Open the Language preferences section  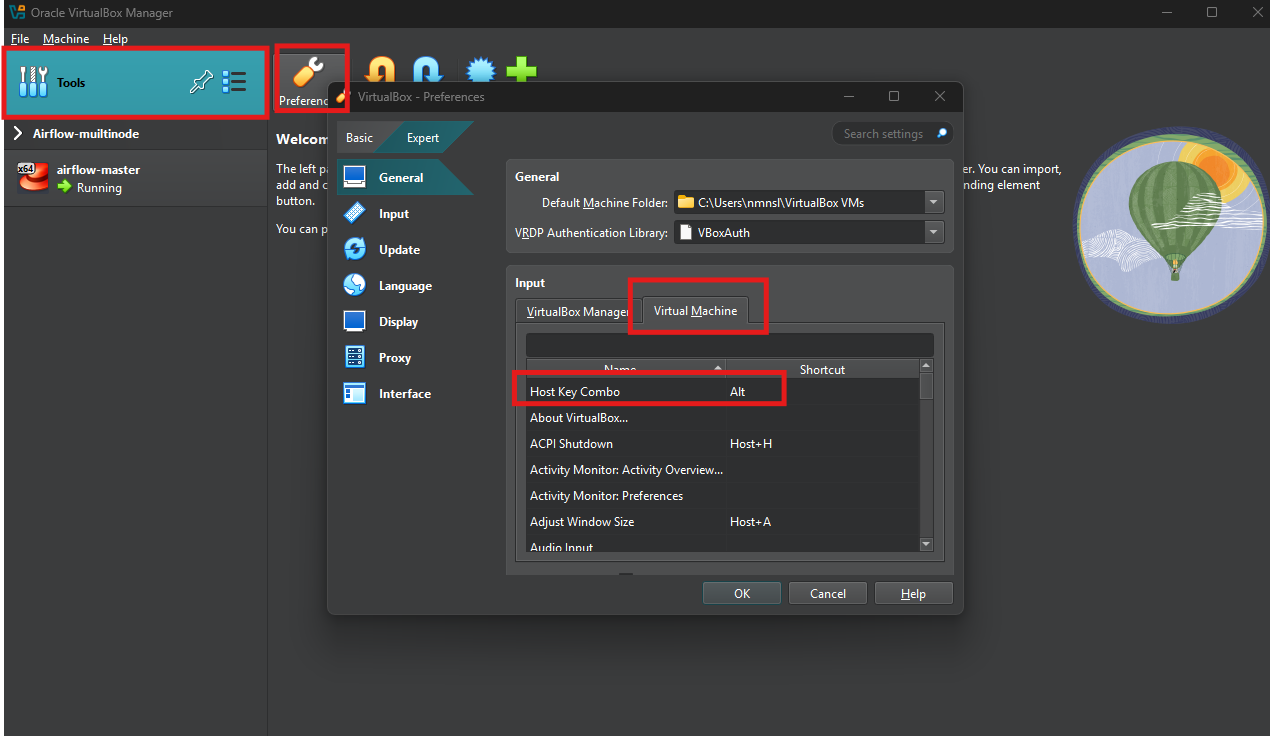pos(405,285)
